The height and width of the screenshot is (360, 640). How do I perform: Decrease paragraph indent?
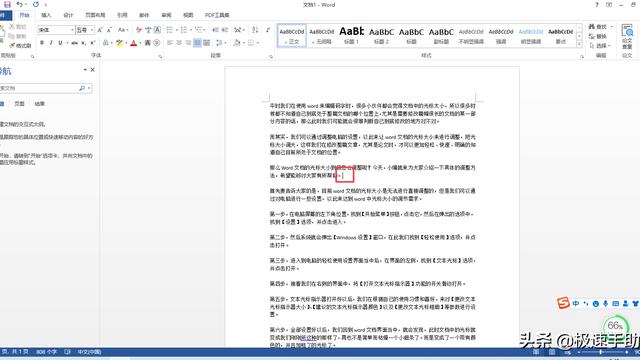pyautogui.click(x=216, y=30)
